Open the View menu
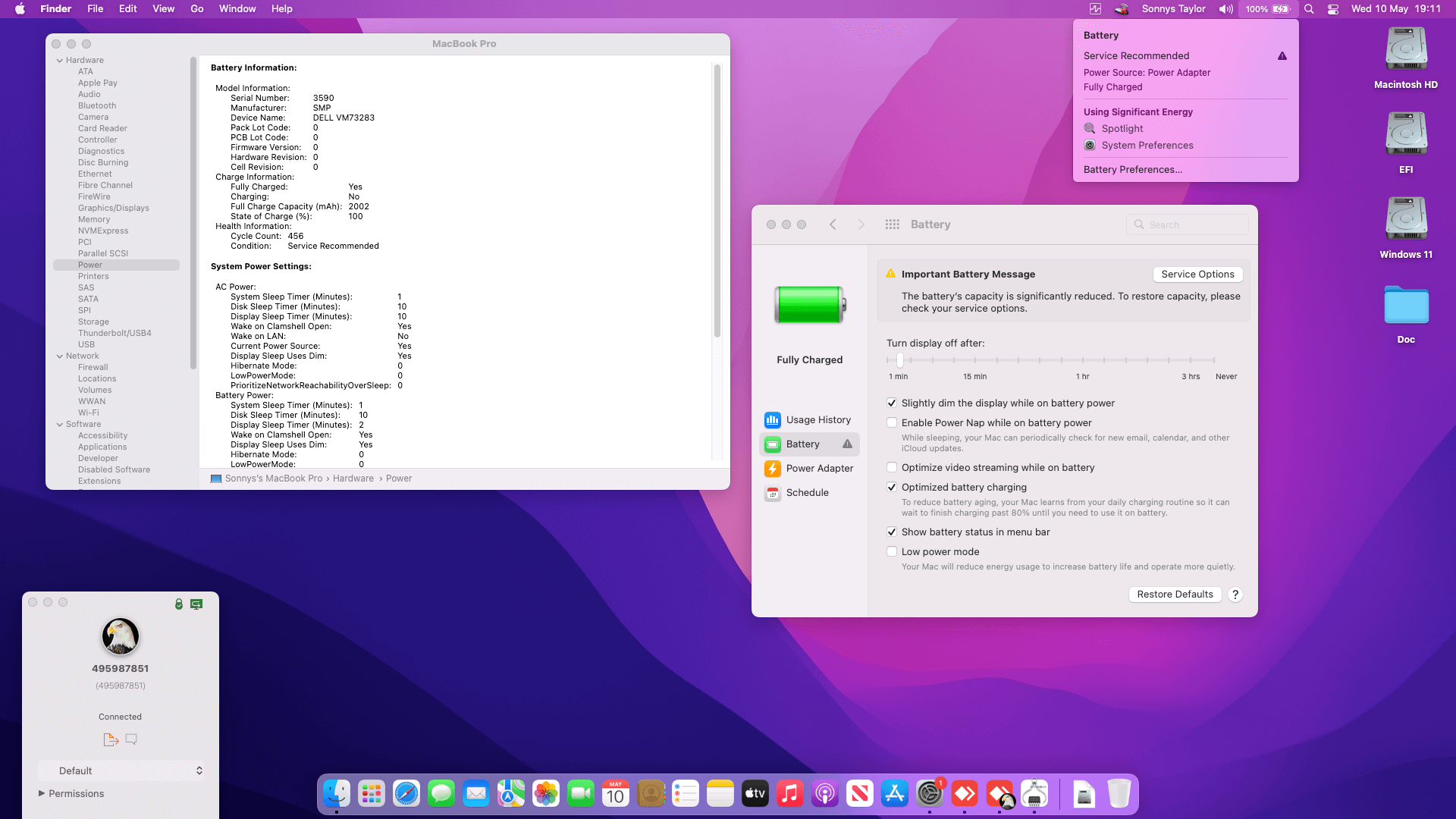Viewport: 1456px width, 819px height. click(x=164, y=9)
